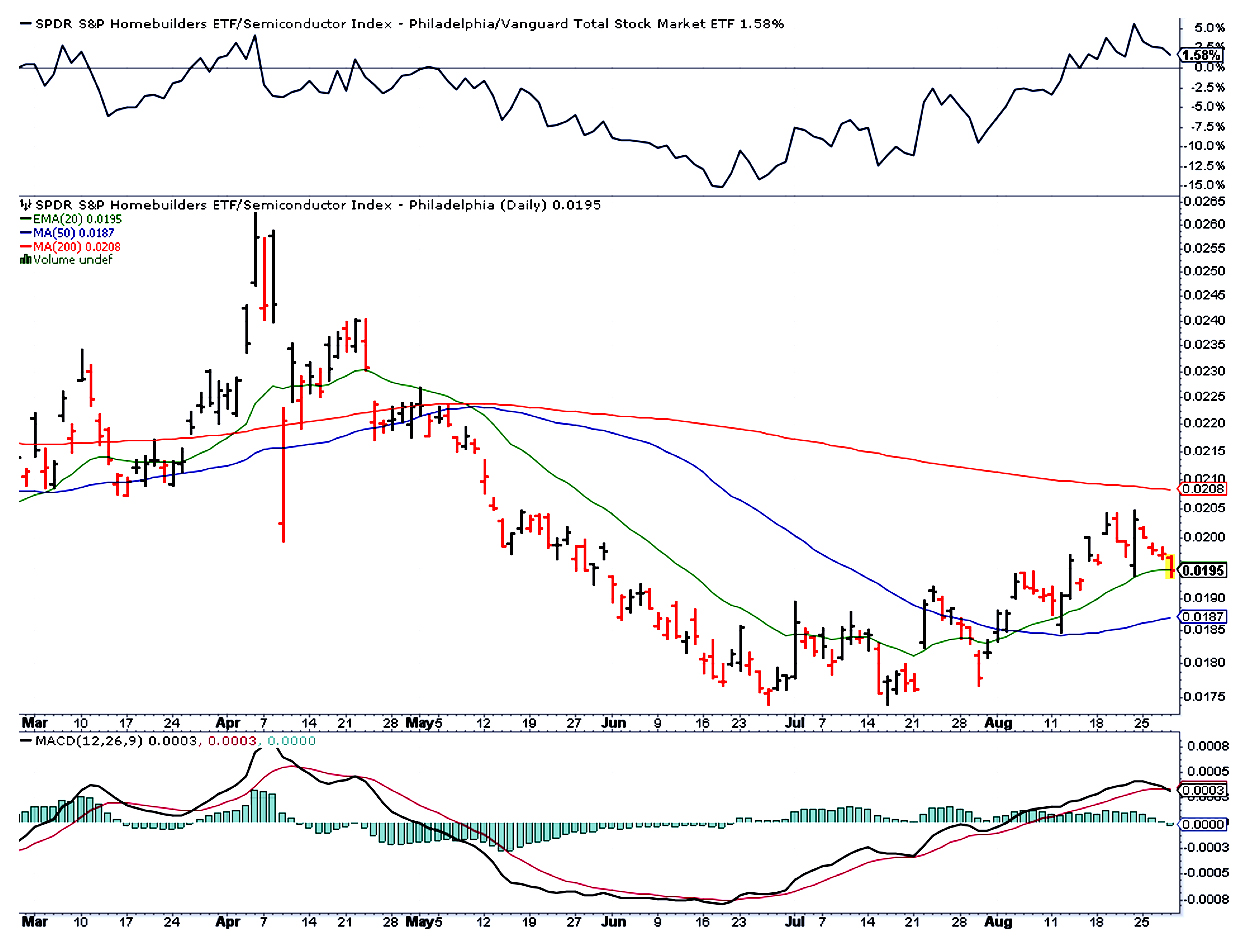This screenshot has width=1248, height=937.
Task: Click the Volume histogram icon in legend
Action: tap(24, 260)
